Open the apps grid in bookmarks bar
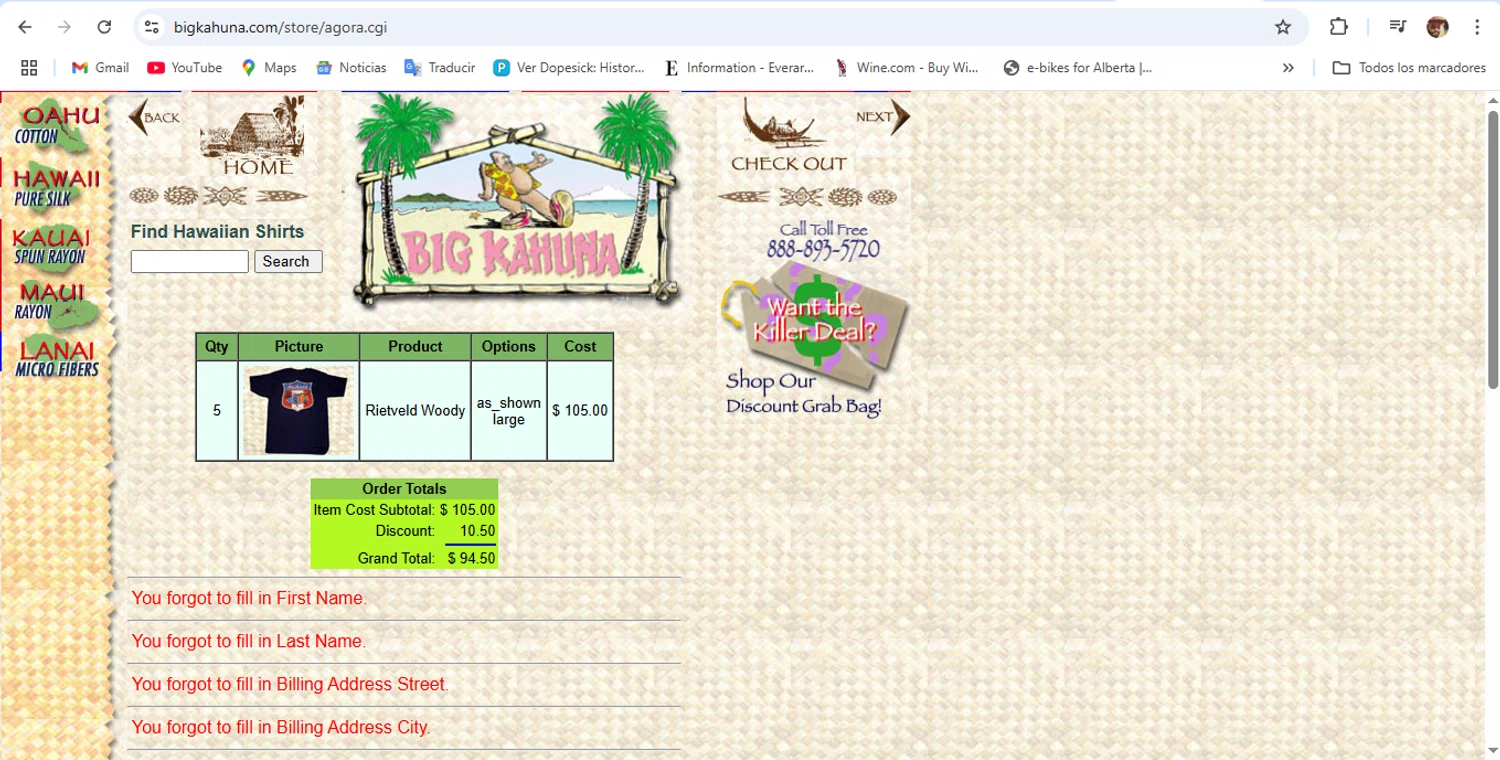The width and height of the screenshot is (1500, 760). [29, 68]
